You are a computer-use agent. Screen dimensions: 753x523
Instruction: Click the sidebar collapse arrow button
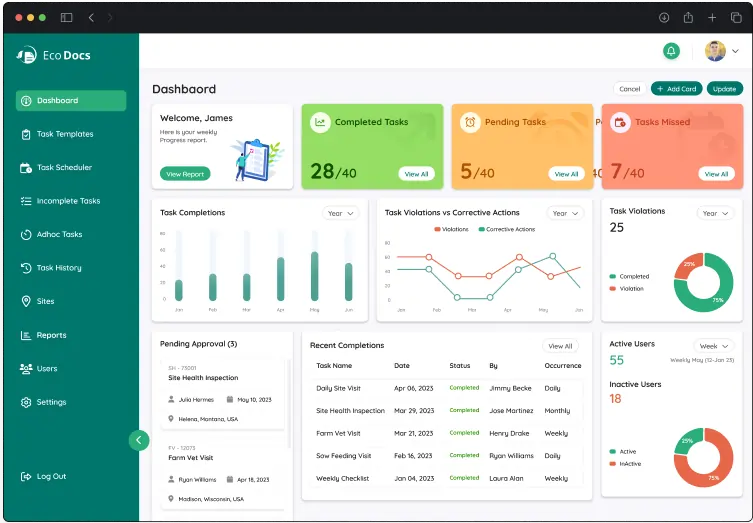pyautogui.click(x=139, y=440)
